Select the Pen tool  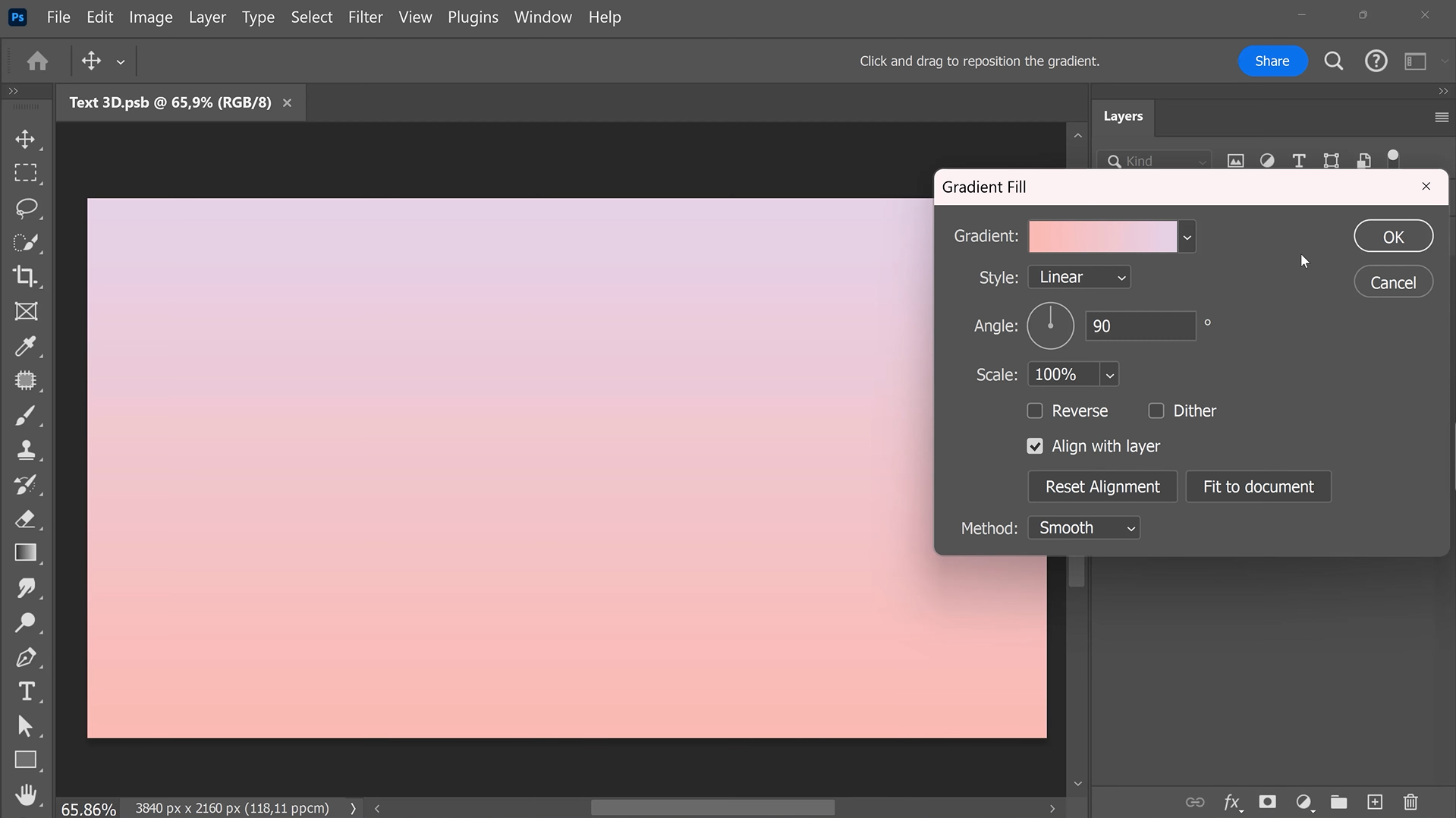[x=26, y=657]
